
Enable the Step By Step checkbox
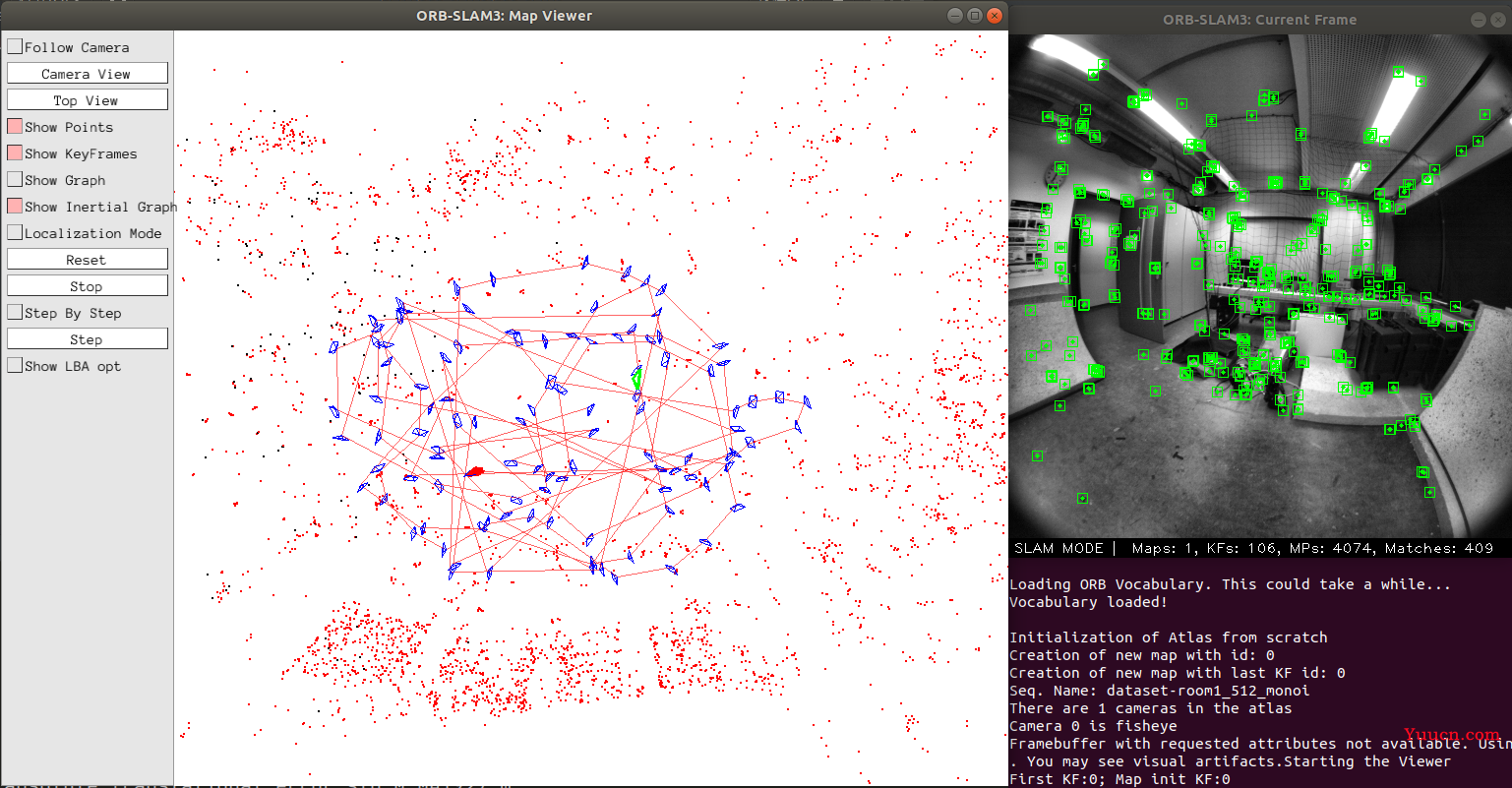(15, 313)
